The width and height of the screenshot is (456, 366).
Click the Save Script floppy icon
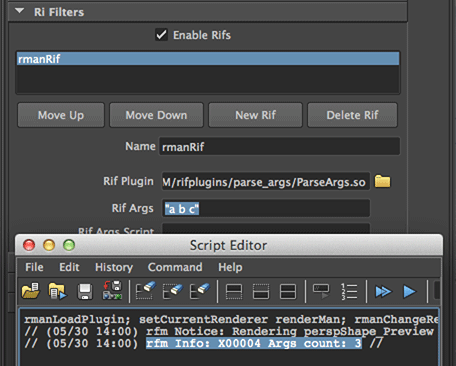85,292
